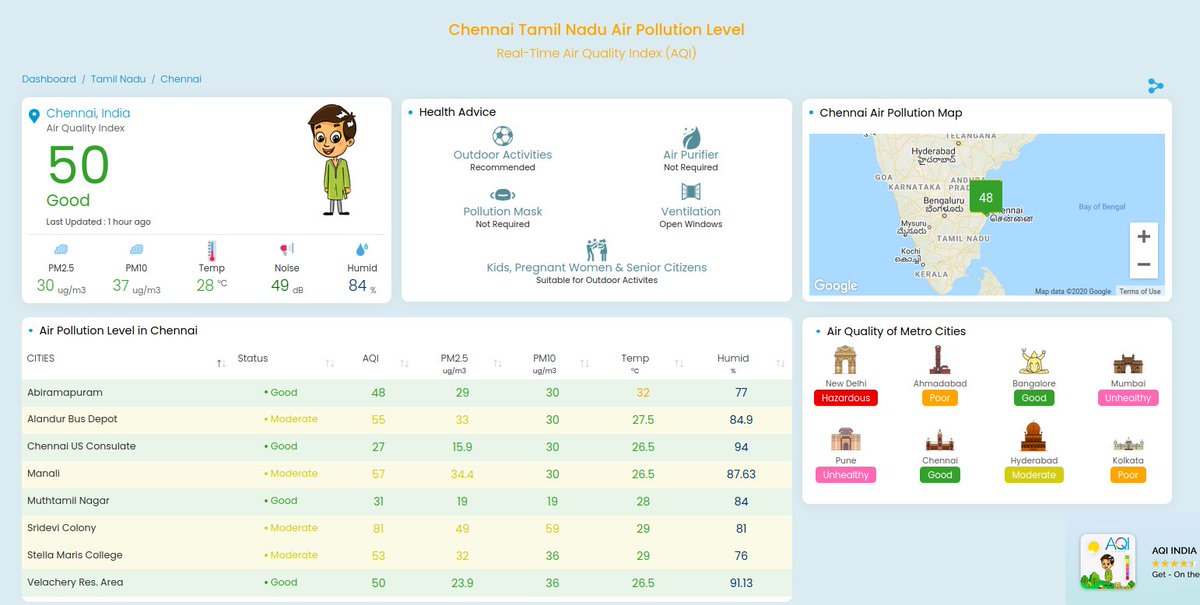
Task: Click the New Delhi monument icon
Action: (x=846, y=361)
